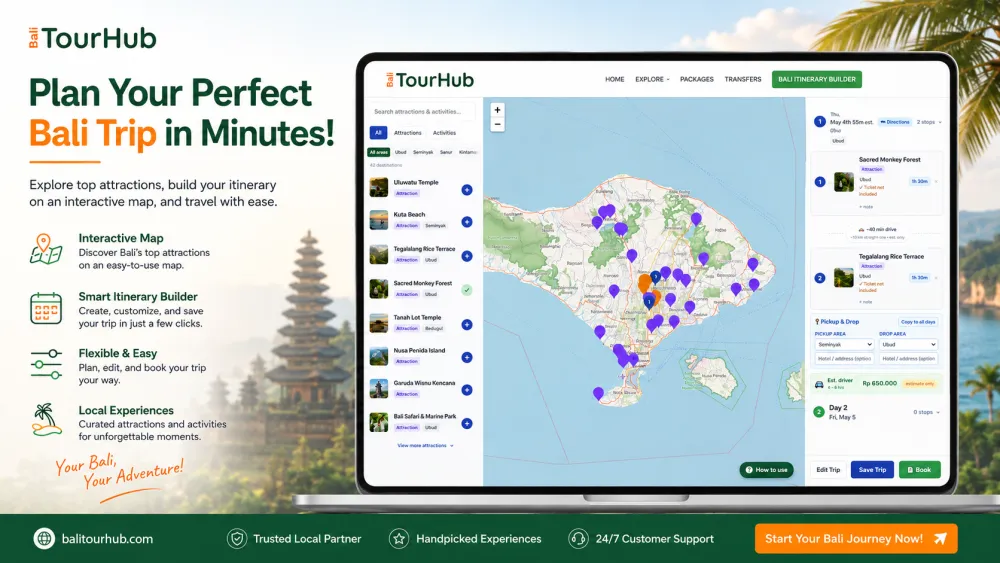Click the Directions button for Day 1
The width and height of the screenshot is (1000, 563).
(x=895, y=122)
